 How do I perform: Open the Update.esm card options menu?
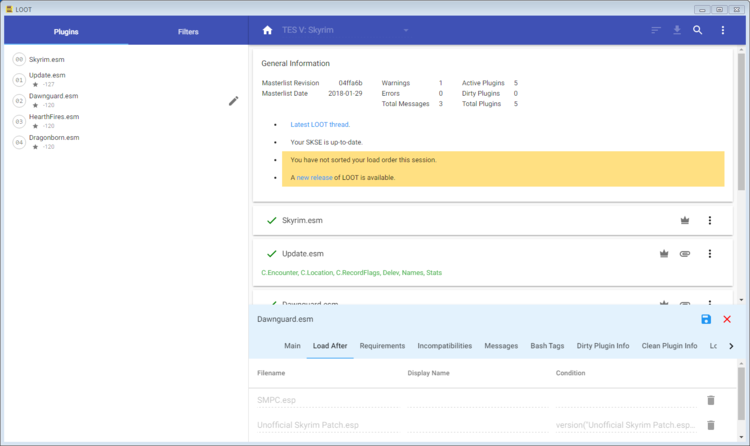point(710,254)
